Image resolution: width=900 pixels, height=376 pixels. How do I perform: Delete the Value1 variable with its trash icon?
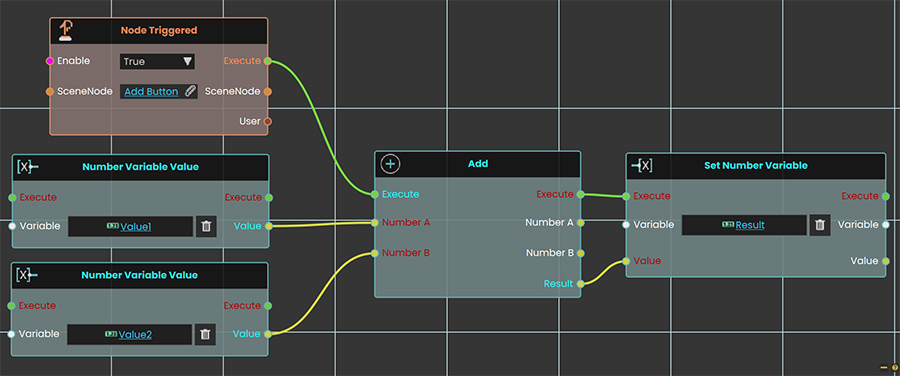[207, 226]
